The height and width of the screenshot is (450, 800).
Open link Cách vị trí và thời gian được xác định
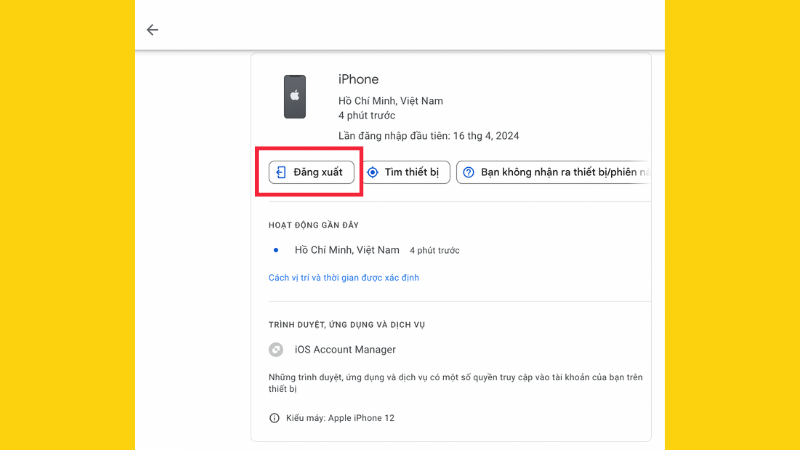tap(344, 277)
